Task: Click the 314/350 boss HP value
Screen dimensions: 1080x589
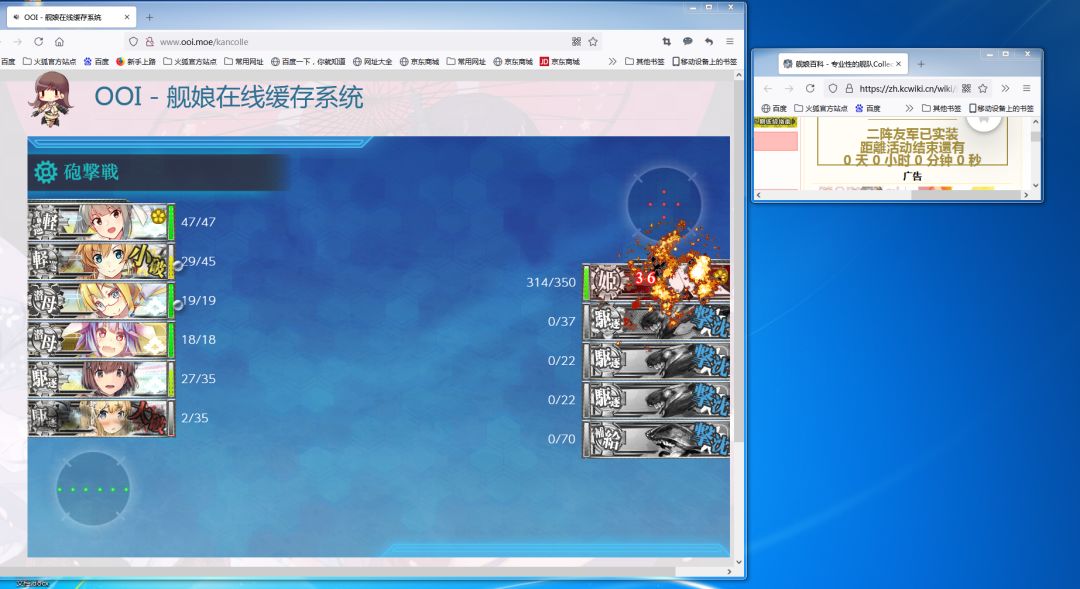Action: 550,282
